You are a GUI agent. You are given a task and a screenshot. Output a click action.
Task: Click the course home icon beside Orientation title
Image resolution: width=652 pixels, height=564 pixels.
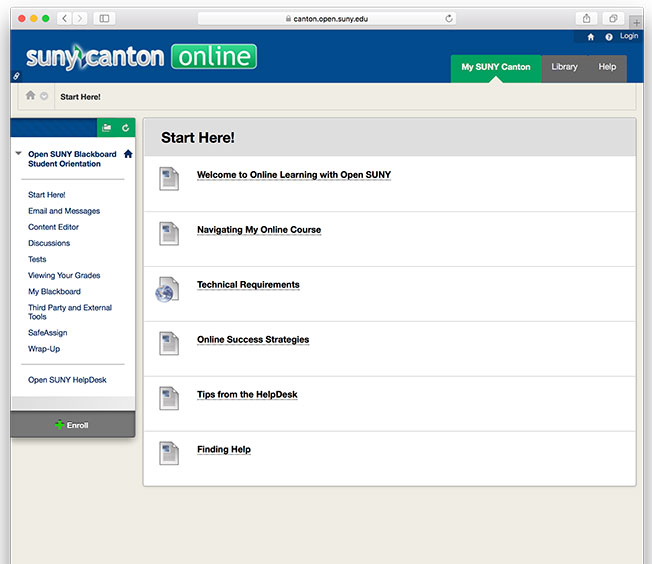127,154
